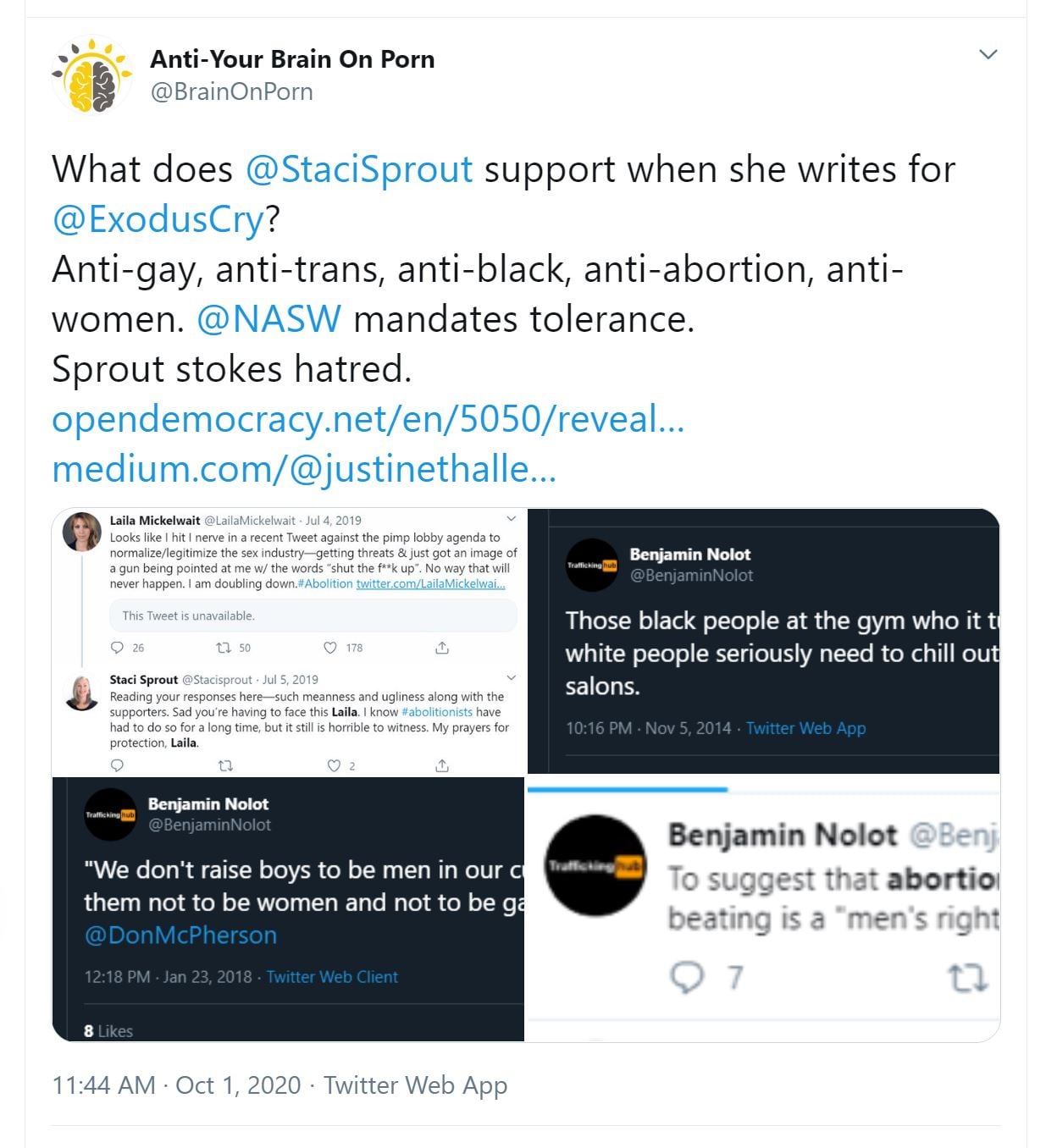1046x1148 pixels.
Task: Click the @BrainOnPorn handle
Action: [231, 91]
